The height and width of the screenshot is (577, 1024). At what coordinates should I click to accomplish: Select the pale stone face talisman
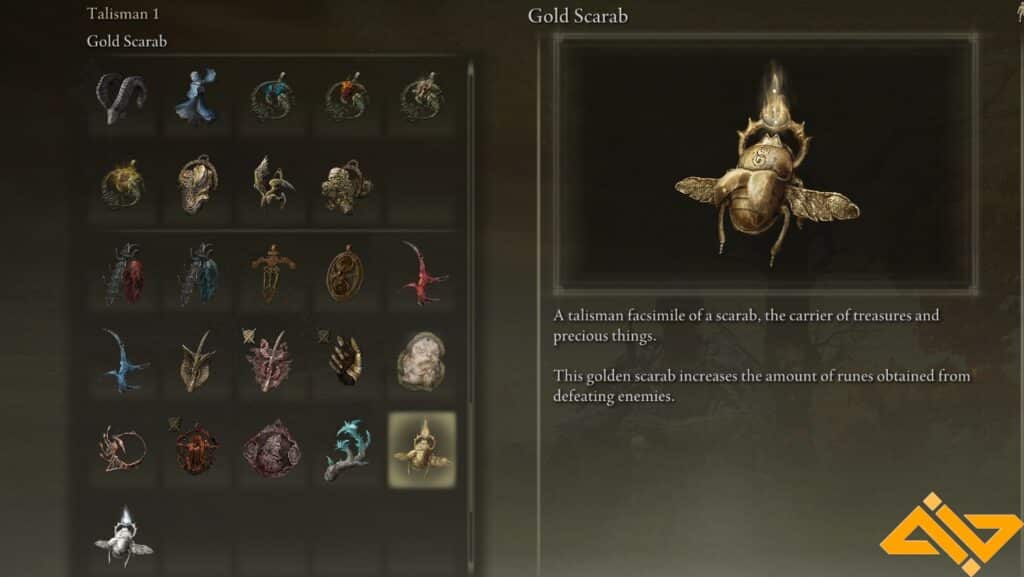pyautogui.click(x=422, y=361)
